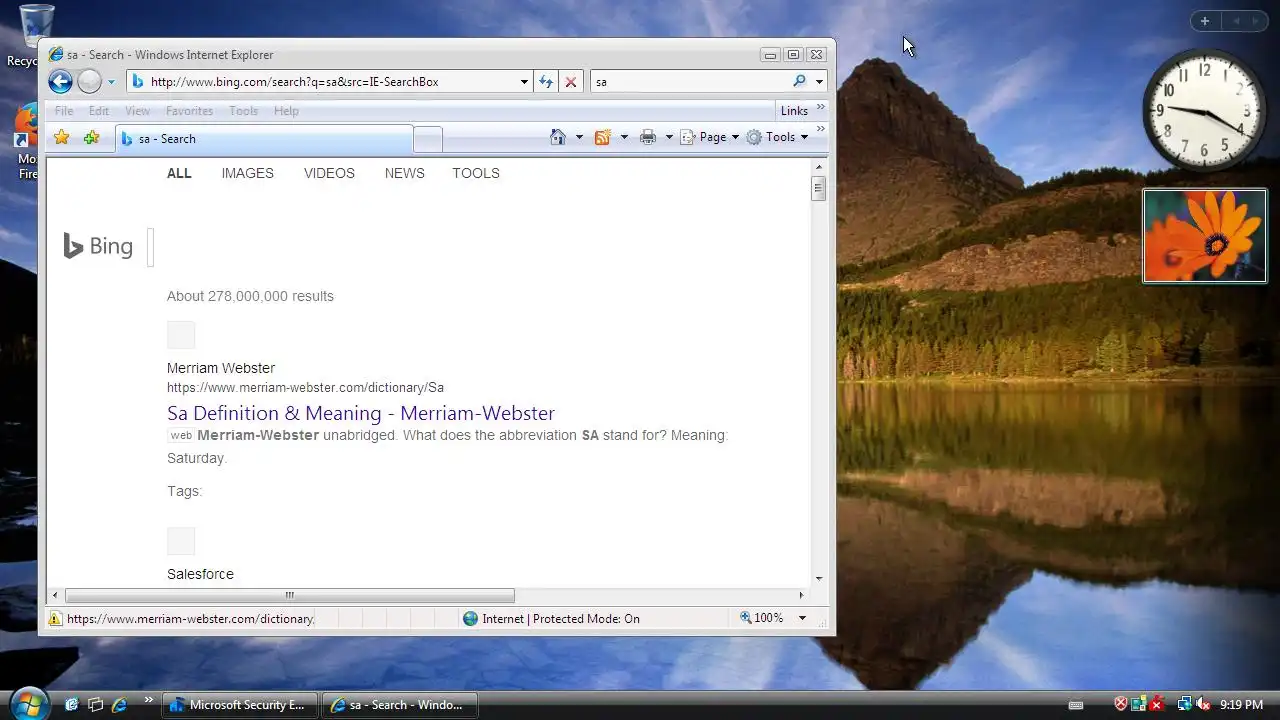Go back with the browser Back arrow
The width and height of the screenshot is (1280, 720).
[60, 82]
